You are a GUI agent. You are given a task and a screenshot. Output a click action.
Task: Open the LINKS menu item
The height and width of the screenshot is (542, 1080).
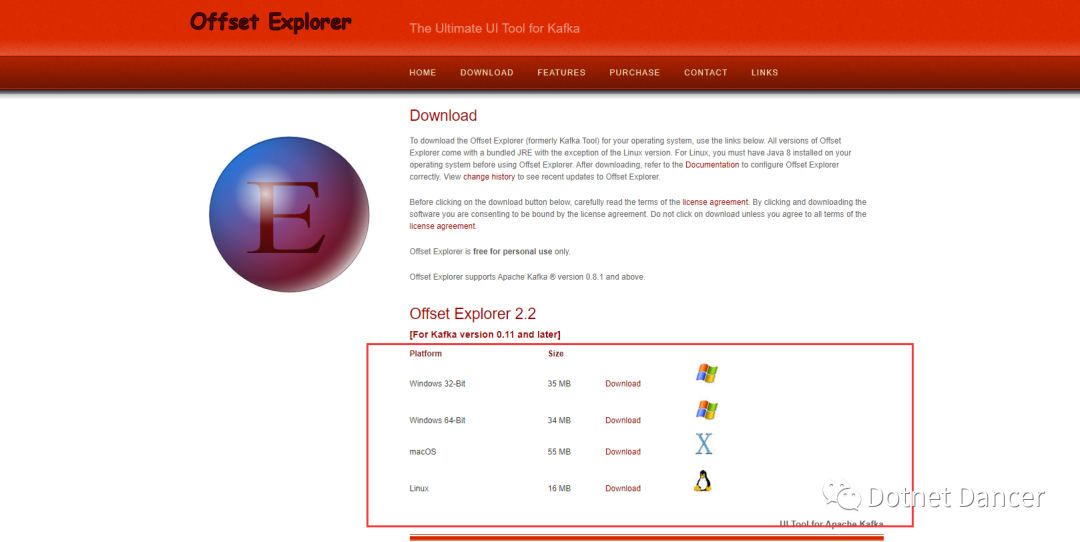(765, 72)
